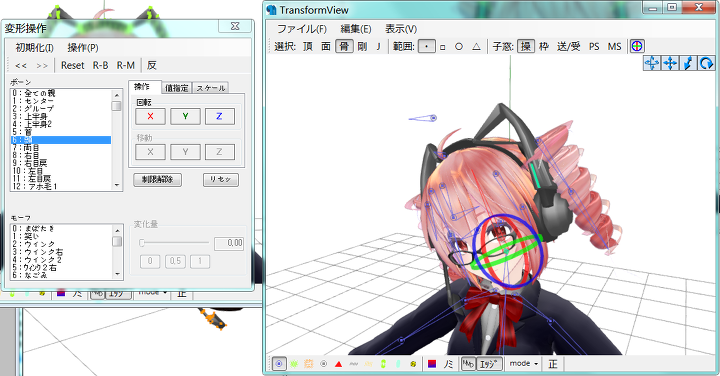
Task: Toggle bone display icon in TransformView bottom bar
Action: point(279,364)
